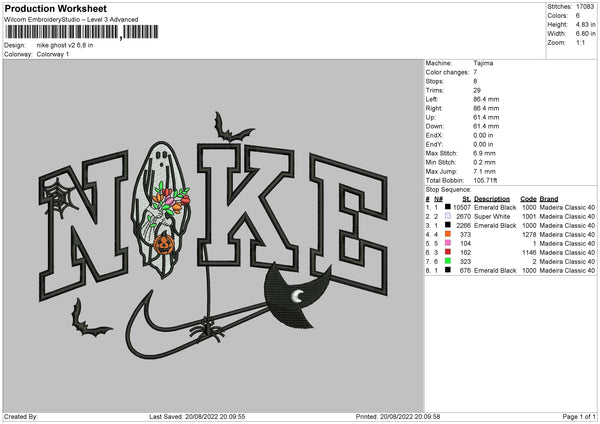This screenshot has width=600, height=424.
Task: Click the Min Stitch value 0.2 mm
Action: (x=484, y=162)
